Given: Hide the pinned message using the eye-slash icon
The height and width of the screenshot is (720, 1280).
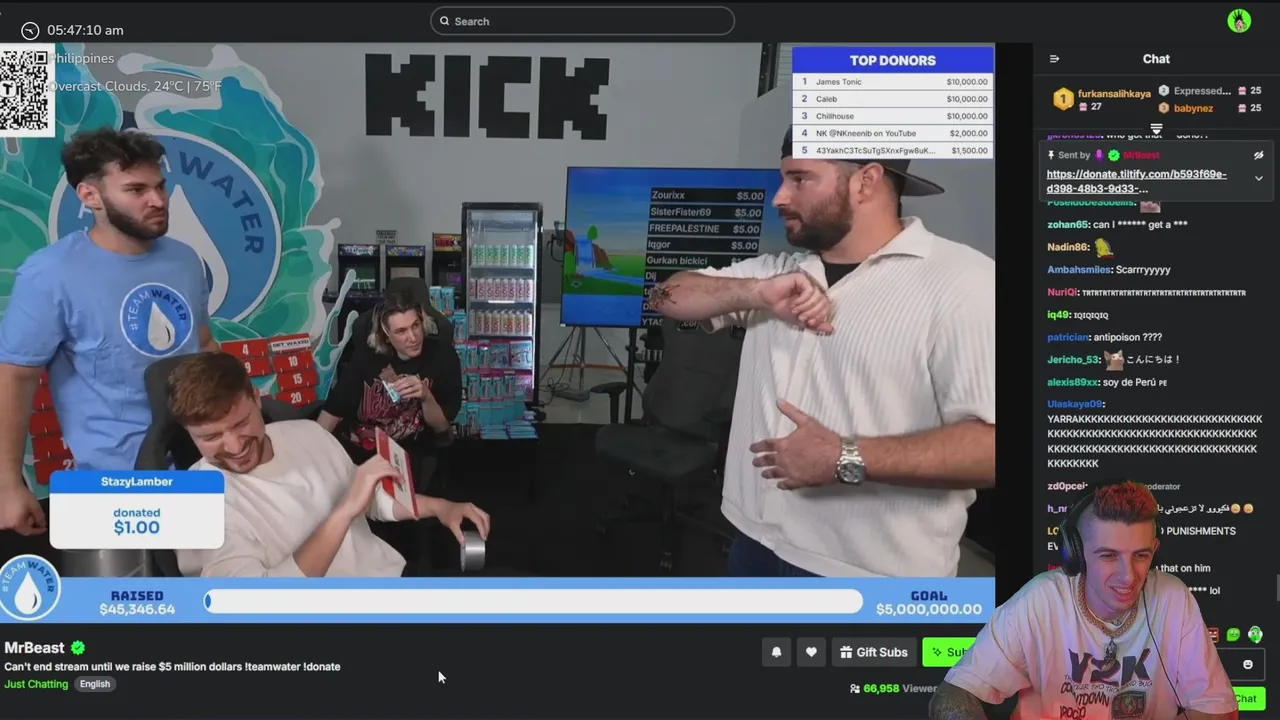Looking at the screenshot, I should click(x=1259, y=155).
